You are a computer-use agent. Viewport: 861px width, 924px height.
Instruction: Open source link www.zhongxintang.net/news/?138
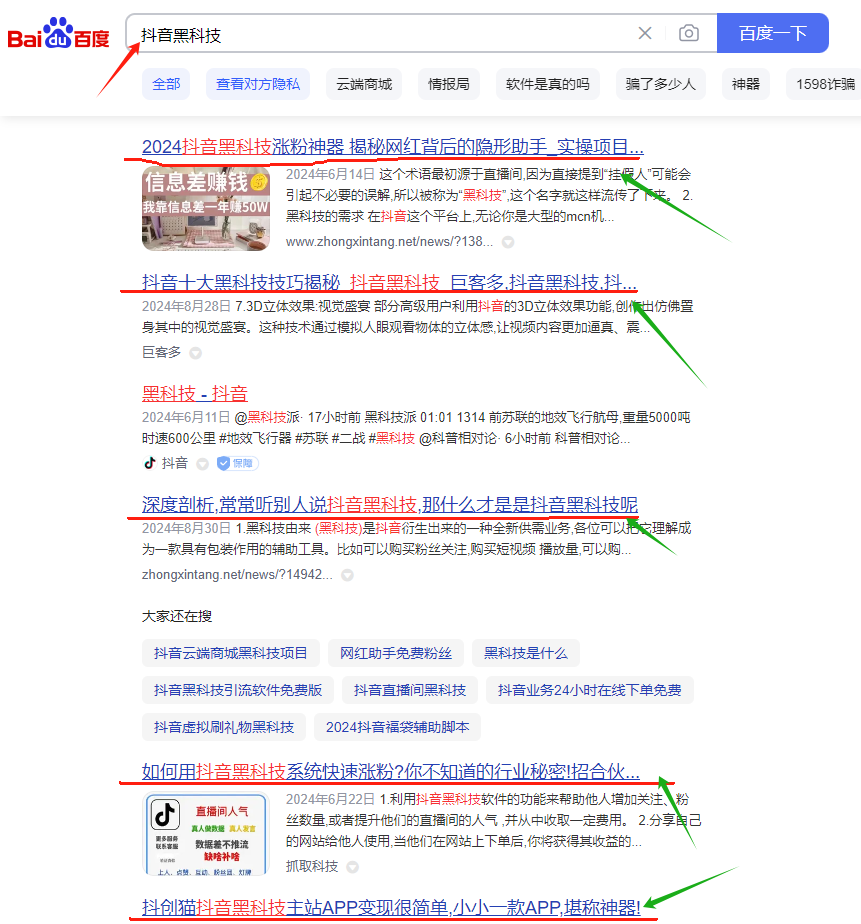[389, 242]
